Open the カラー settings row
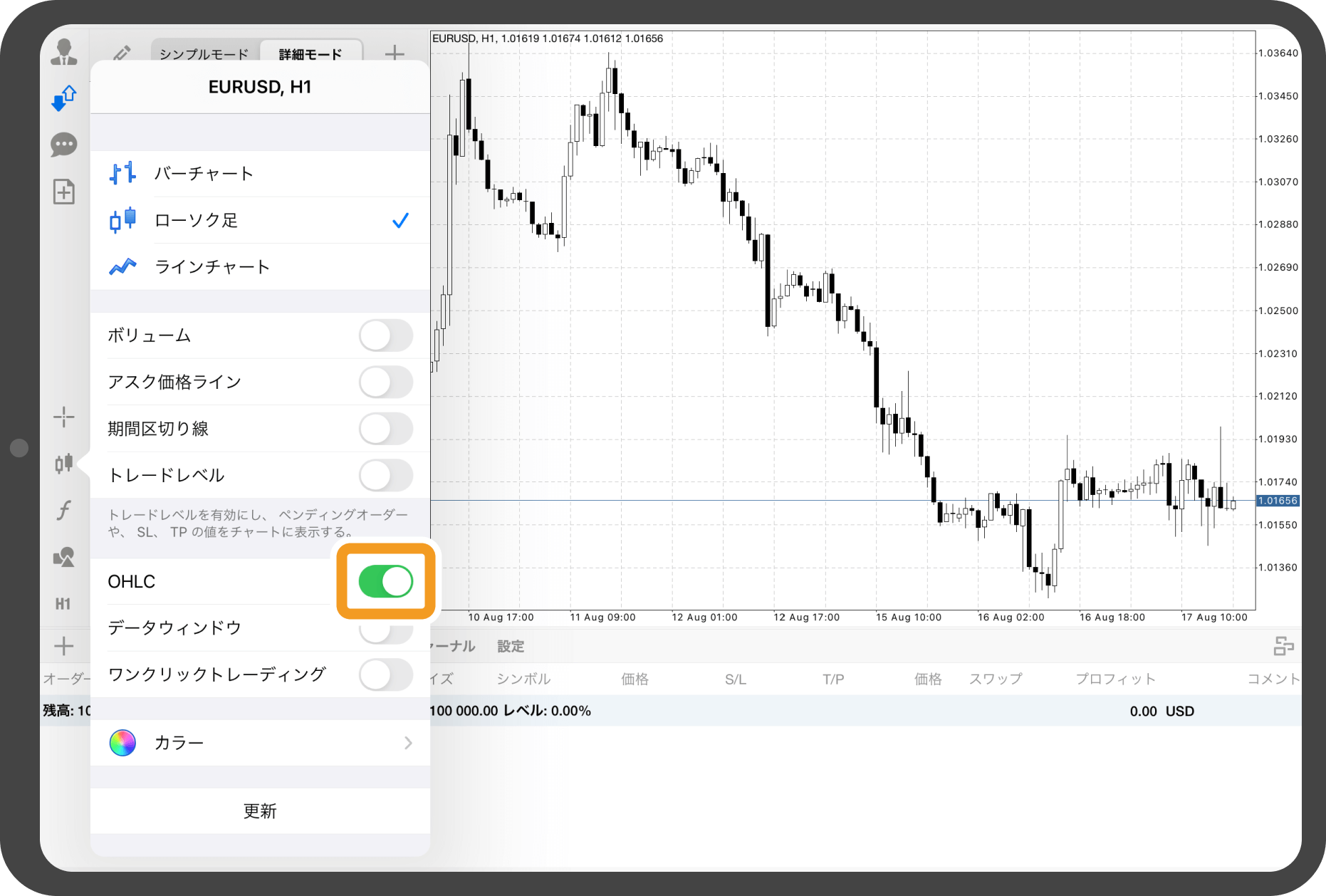 click(260, 743)
